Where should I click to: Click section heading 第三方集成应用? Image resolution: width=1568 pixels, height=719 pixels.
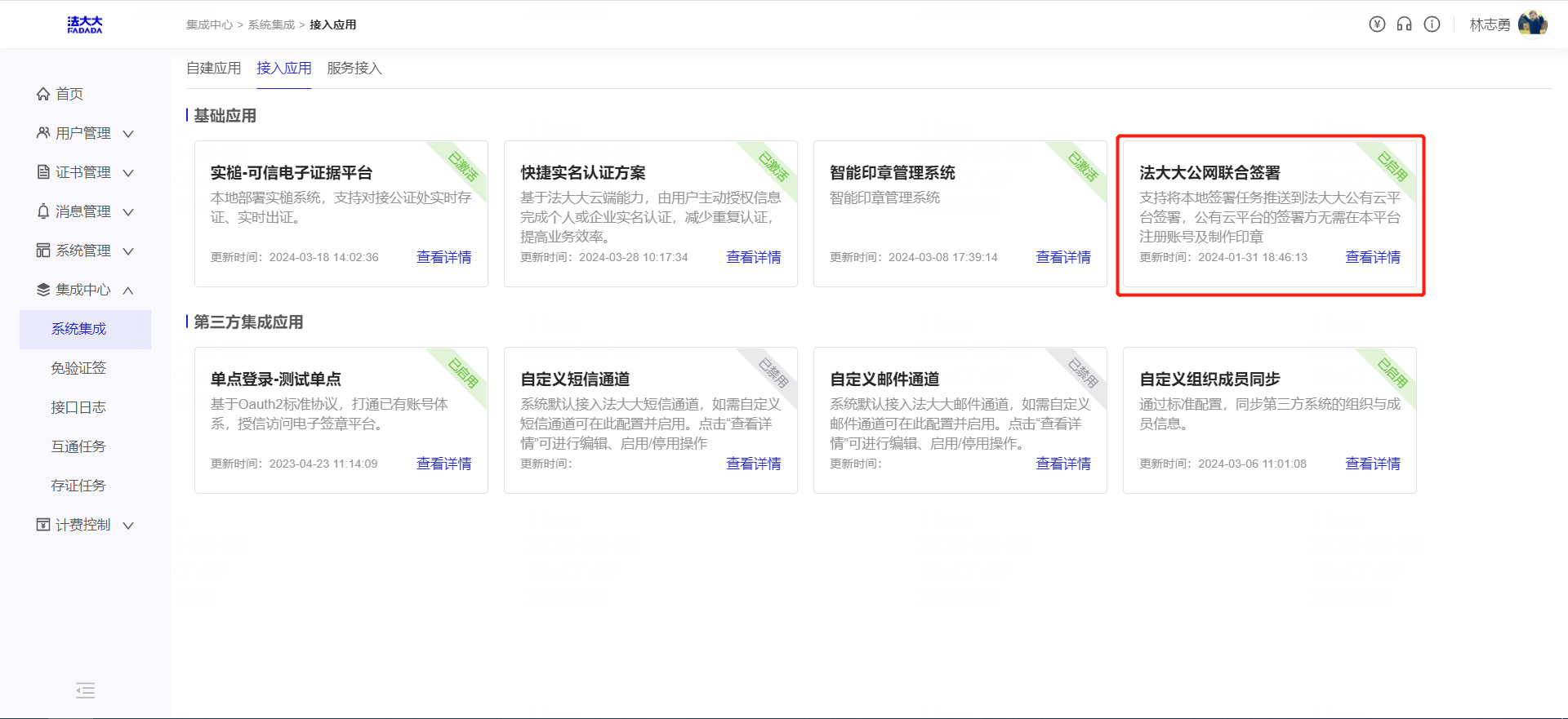[x=248, y=322]
